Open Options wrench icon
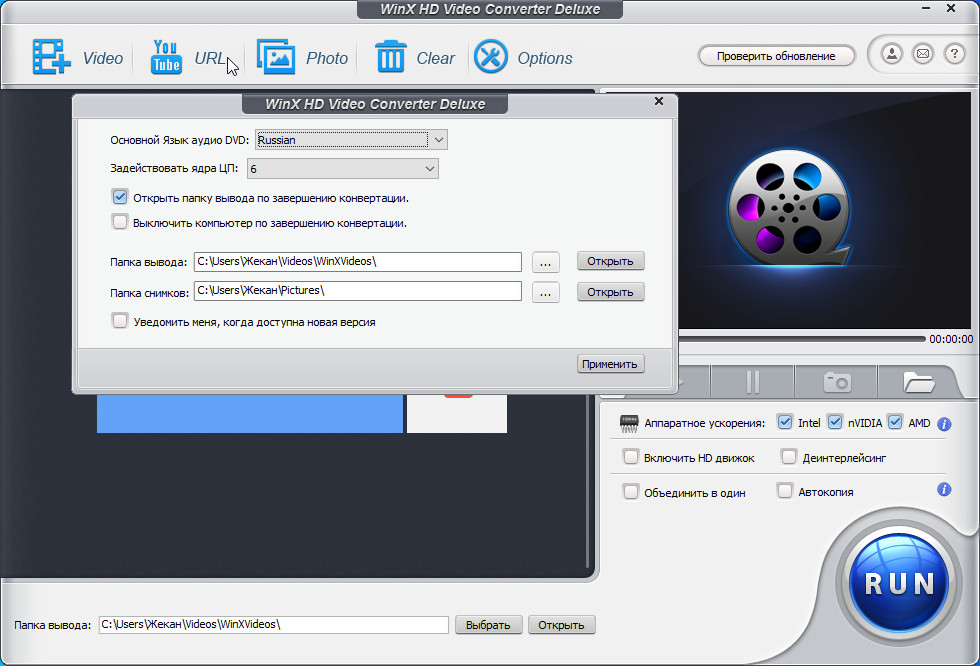Screen dimensions: 980x666 click(x=491, y=57)
